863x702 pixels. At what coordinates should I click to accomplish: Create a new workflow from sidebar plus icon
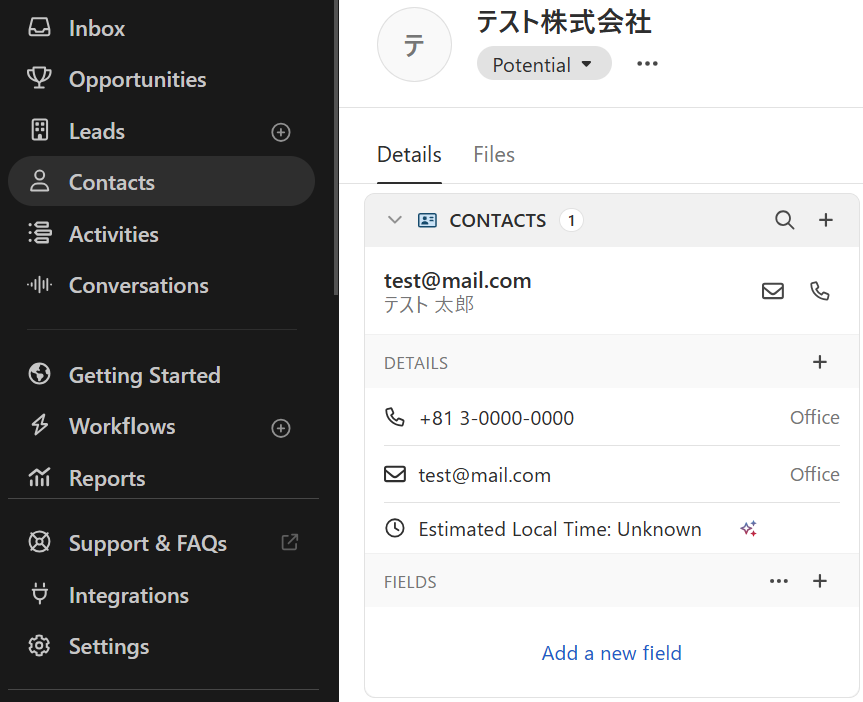coord(281,428)
